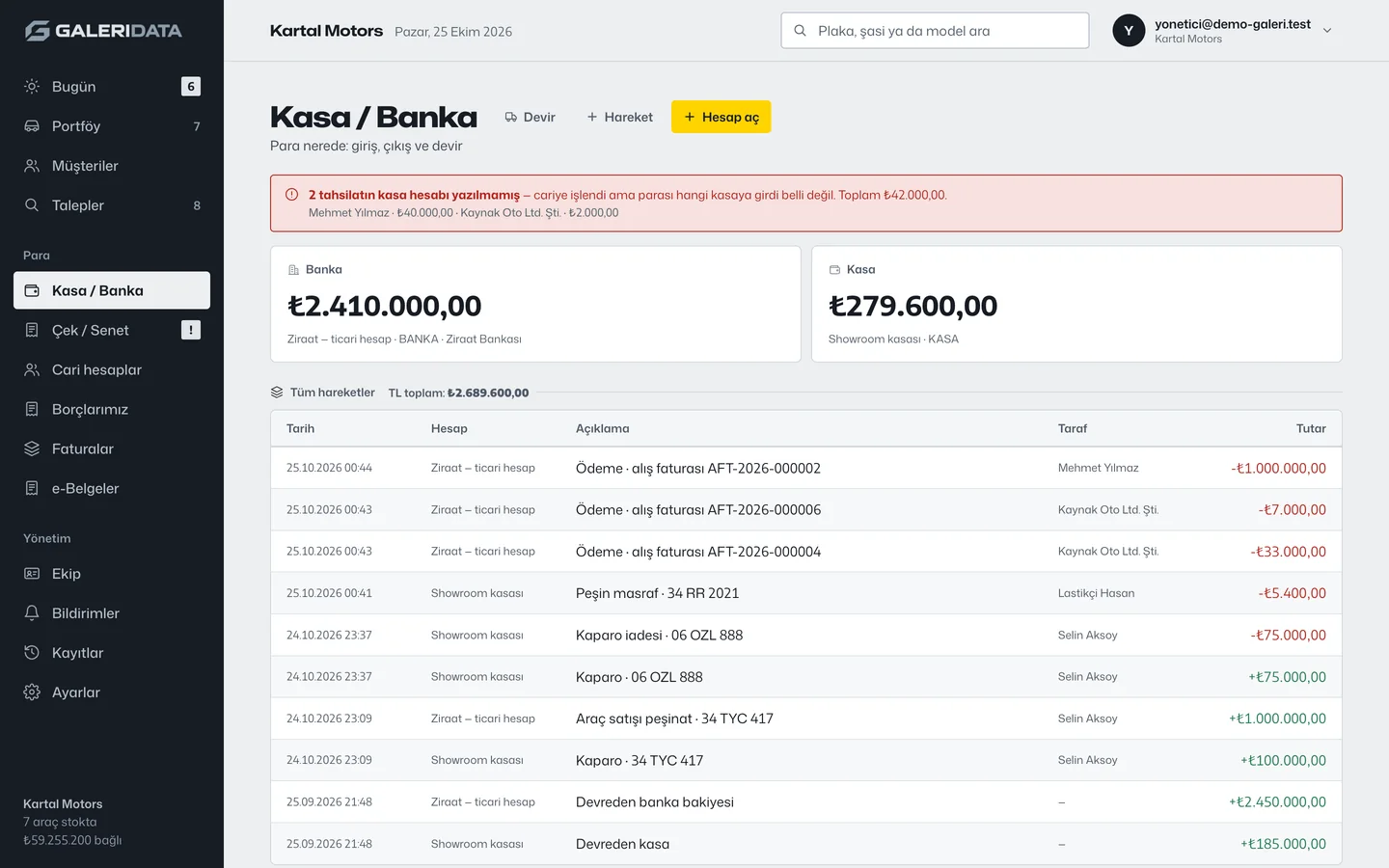
Task: Open the Banka balance card
Action: coord(535,304)
